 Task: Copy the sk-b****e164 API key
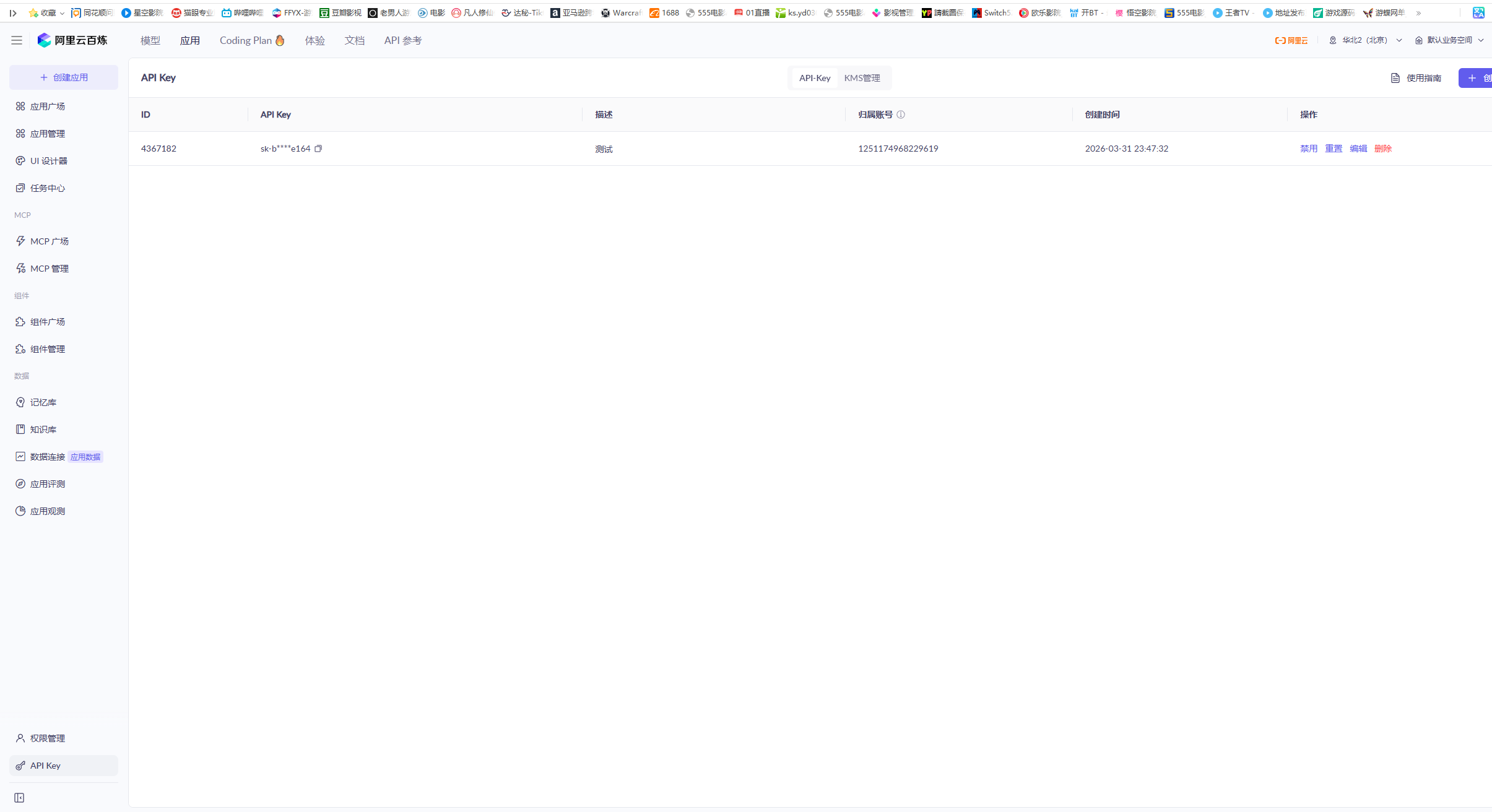click(x=318, y=149)
